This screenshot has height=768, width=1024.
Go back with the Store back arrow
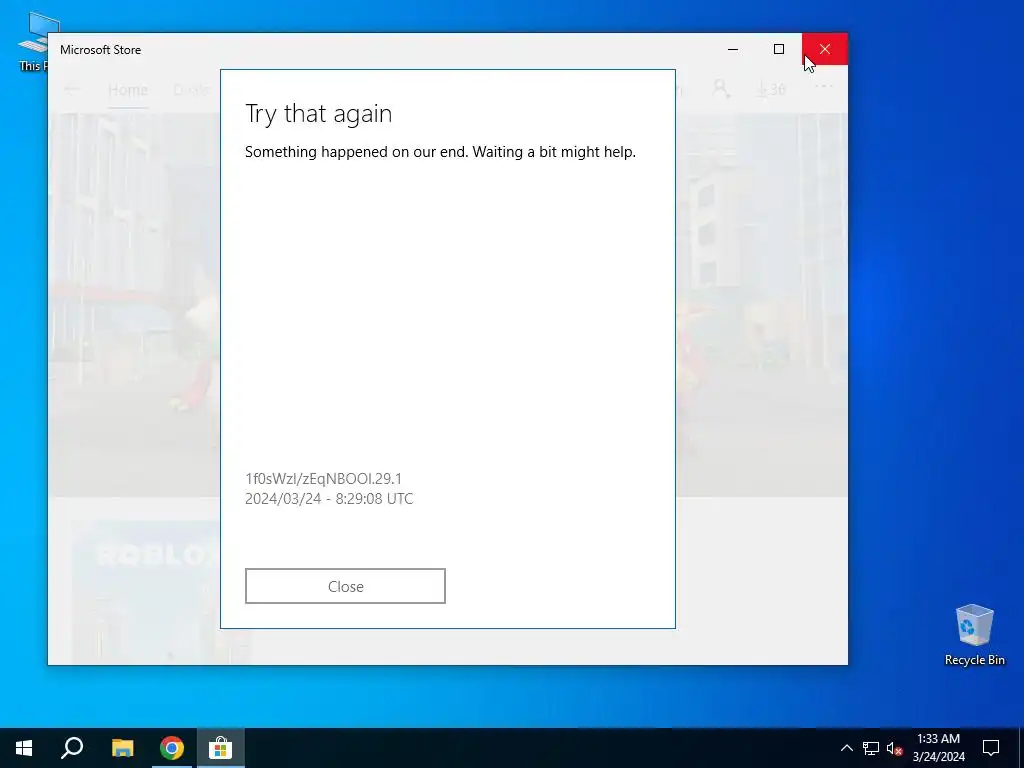(x=72, y=89)
